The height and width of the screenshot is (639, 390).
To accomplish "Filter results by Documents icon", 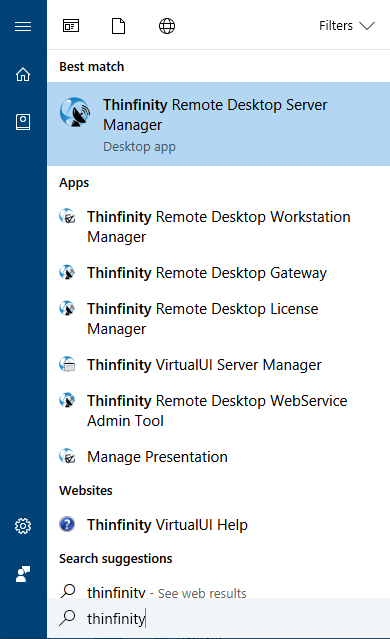I will (x=119, y=26).
